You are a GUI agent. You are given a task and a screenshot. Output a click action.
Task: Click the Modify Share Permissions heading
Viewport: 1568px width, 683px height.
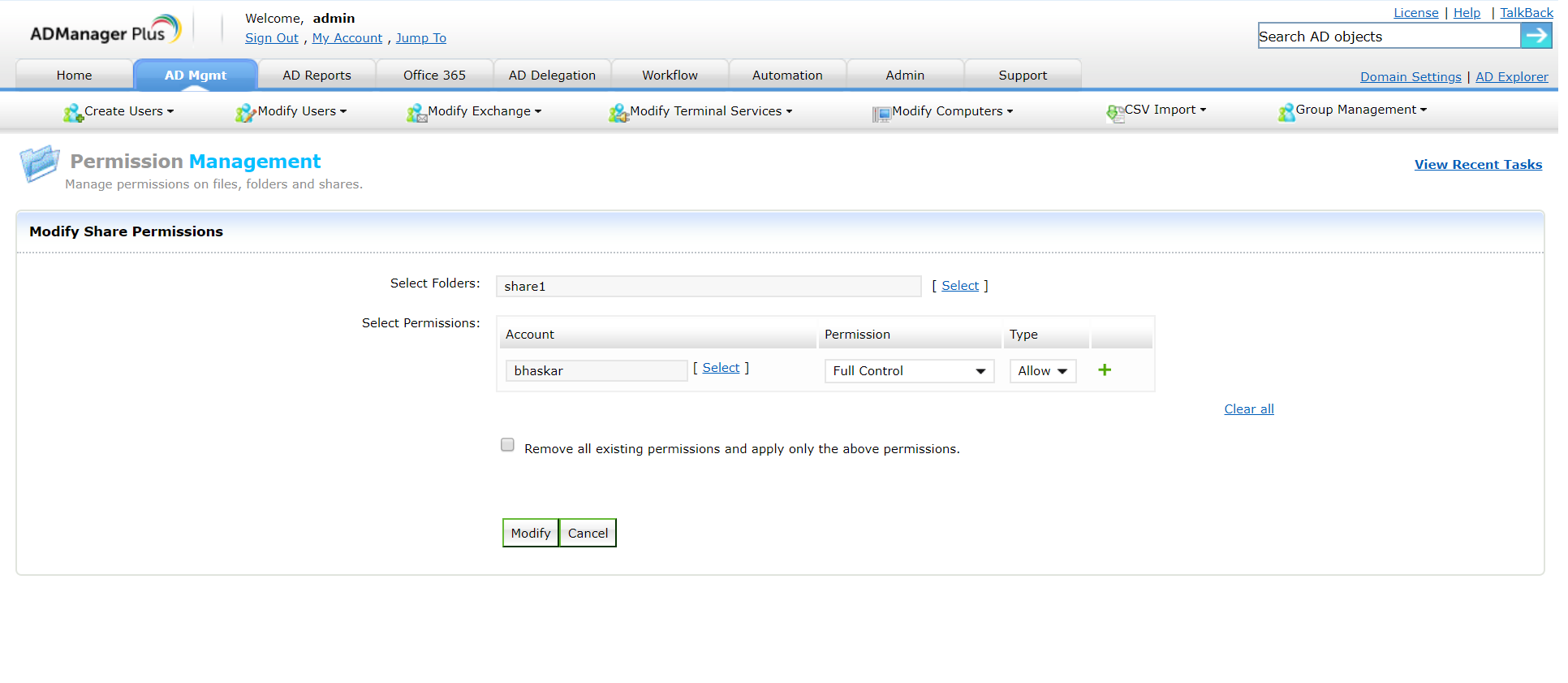pos(126,231)
